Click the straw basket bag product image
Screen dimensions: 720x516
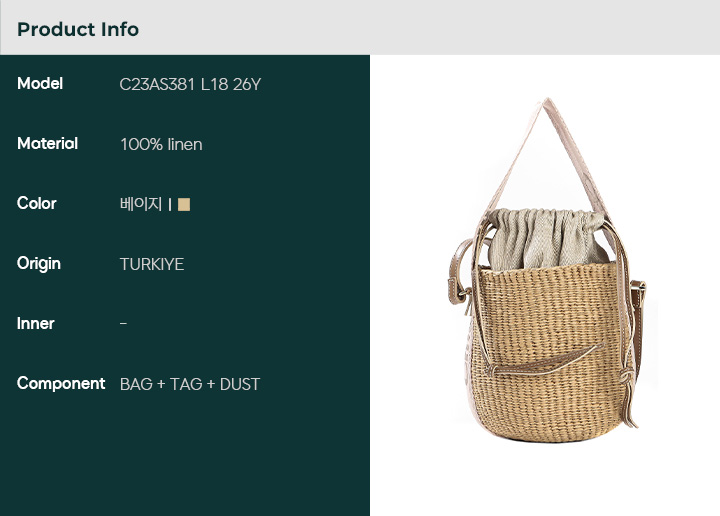[548, 270]
